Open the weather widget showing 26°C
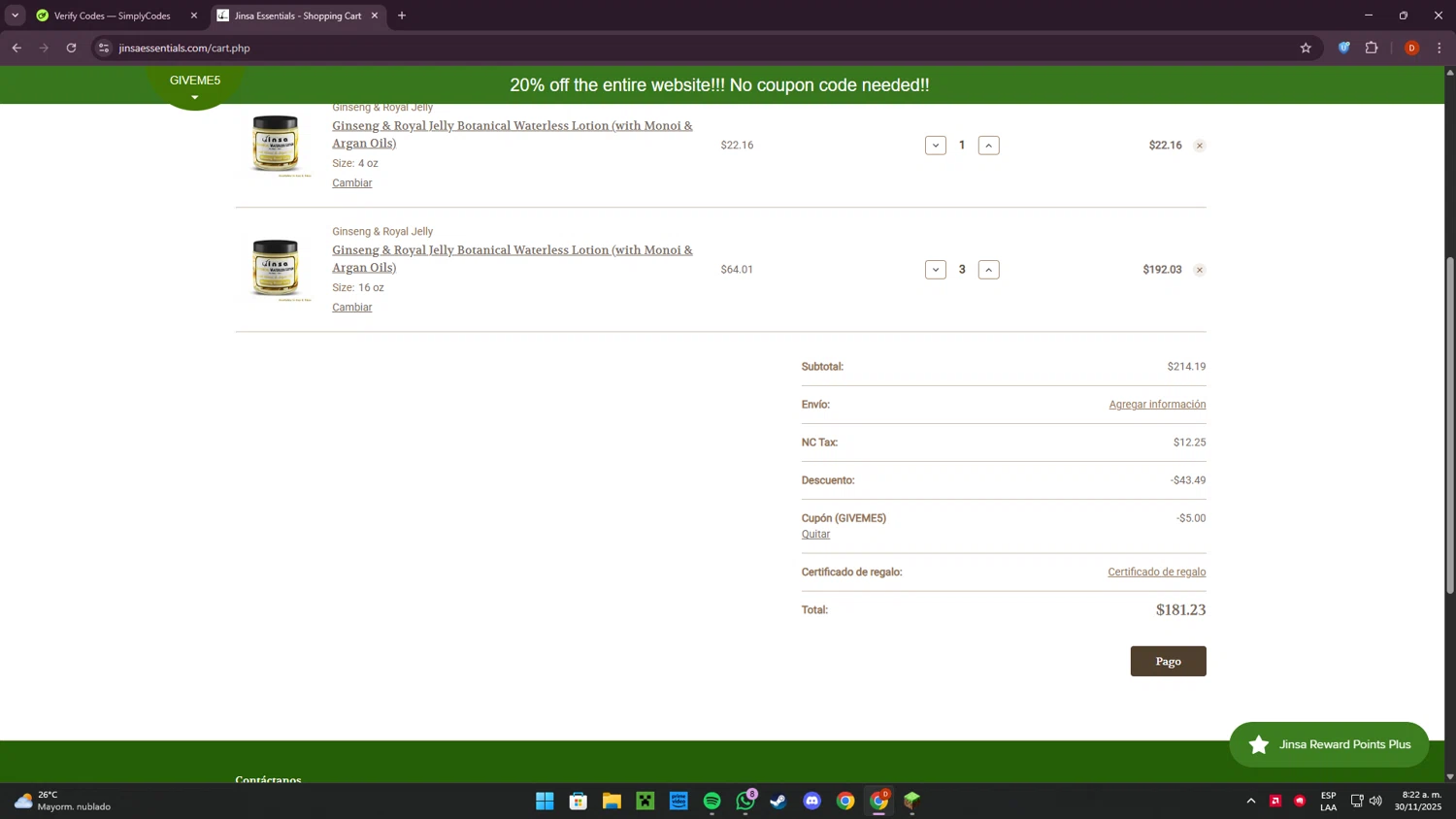1456x819 pixels. pyautogui.click(x=63, y=801)
